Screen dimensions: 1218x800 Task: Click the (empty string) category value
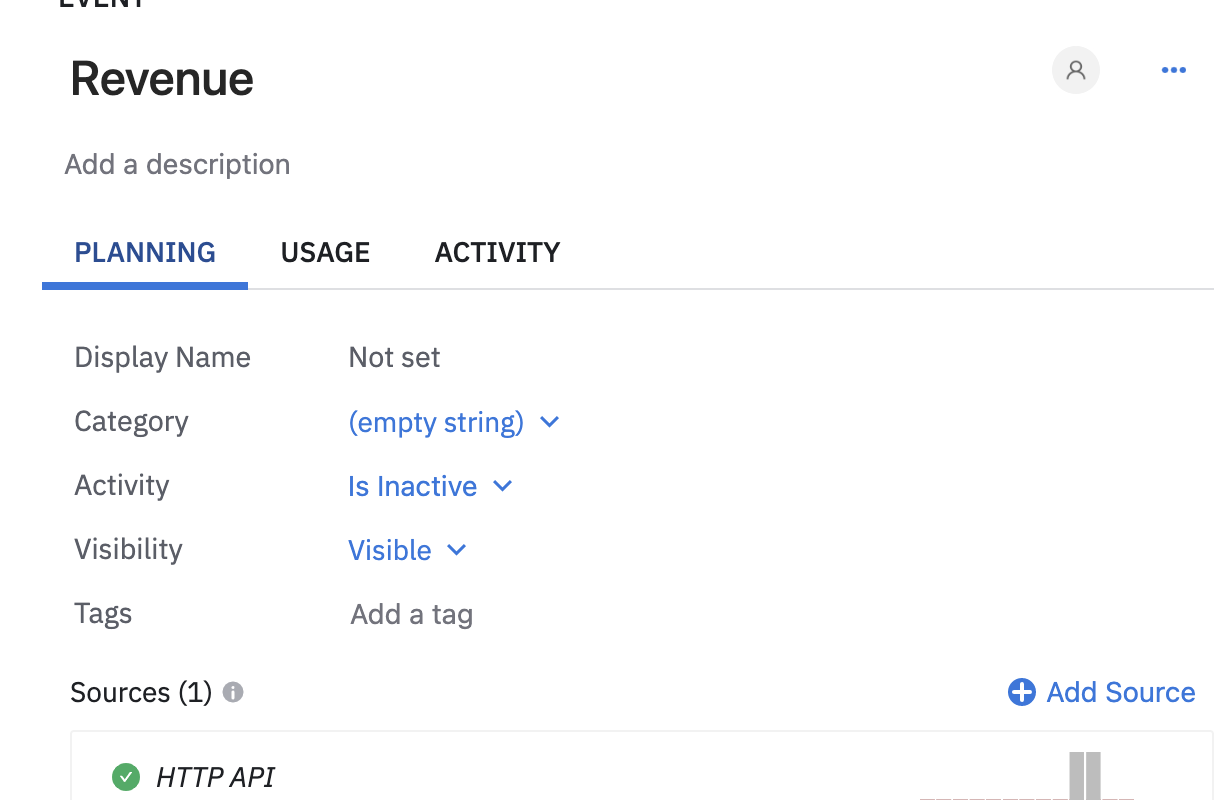[x=435, y=422]
